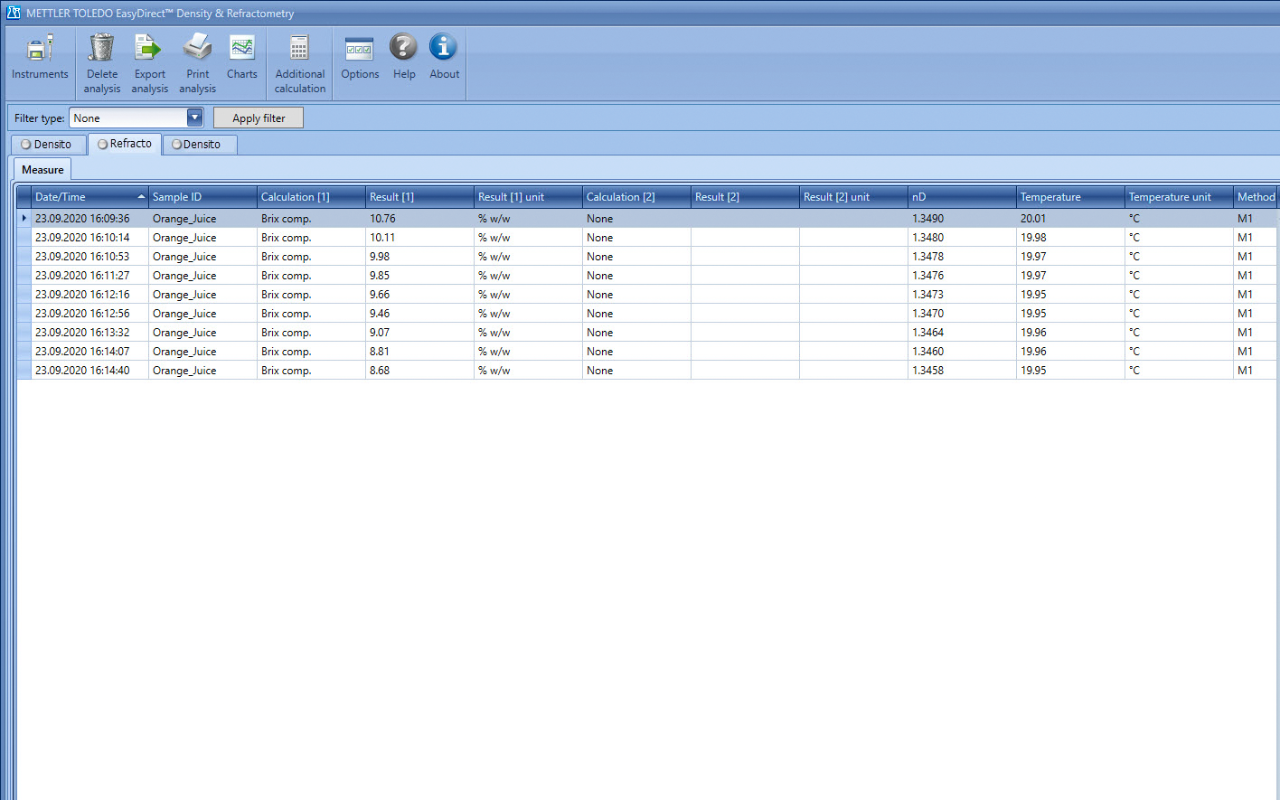
Task: Click the Result value 9.46
Action: 380,313
